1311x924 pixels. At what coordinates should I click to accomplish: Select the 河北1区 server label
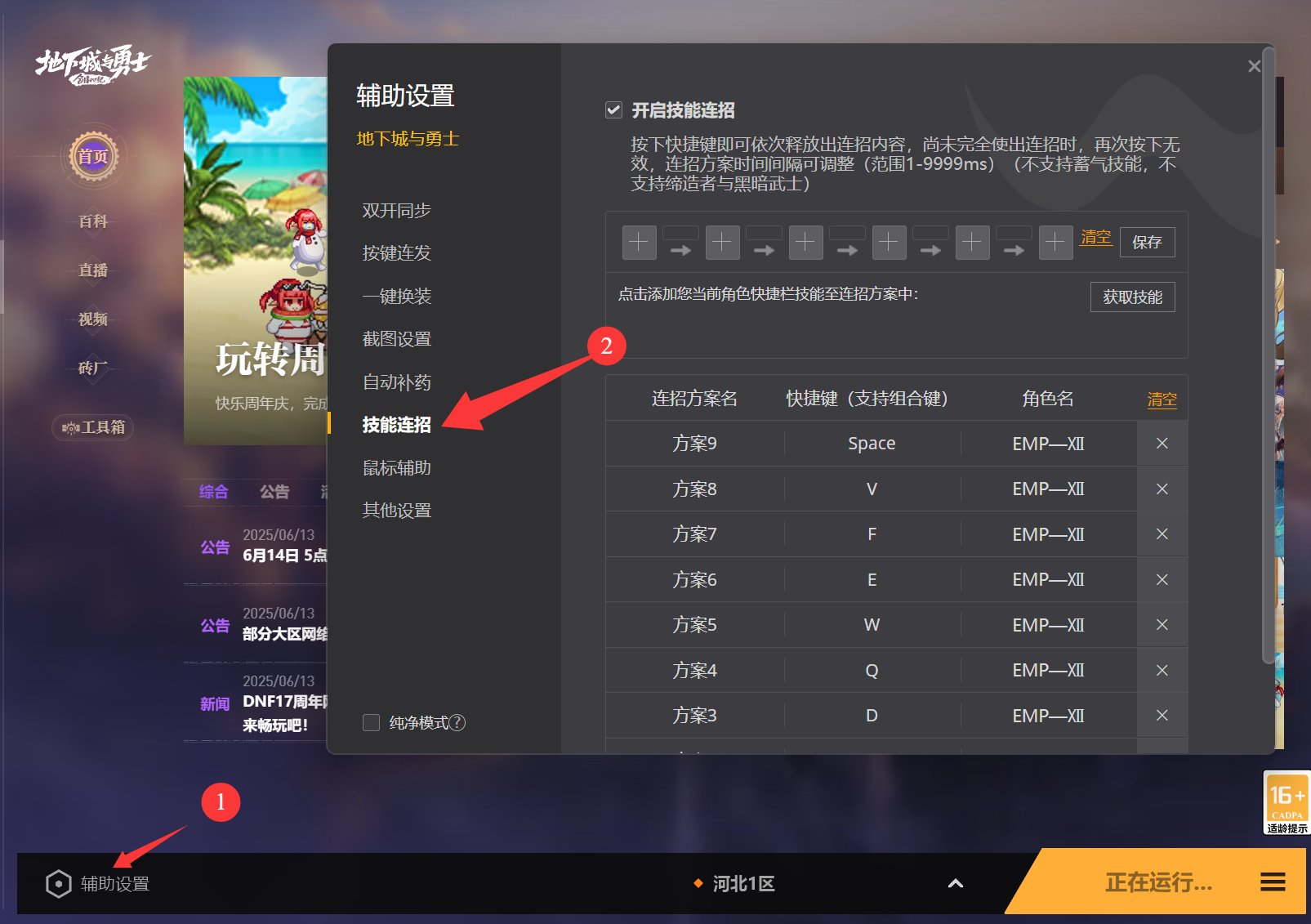(x=744, y=884)
